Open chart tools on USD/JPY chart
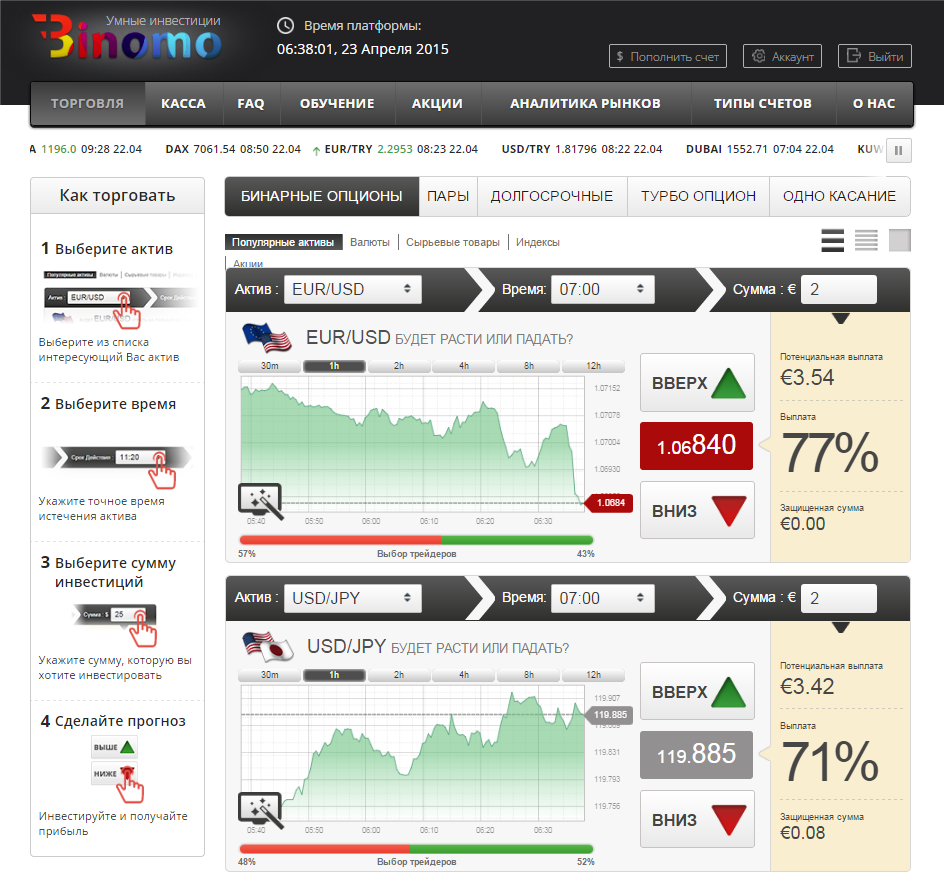Screen dimensions: 944x879 point(259,809)
